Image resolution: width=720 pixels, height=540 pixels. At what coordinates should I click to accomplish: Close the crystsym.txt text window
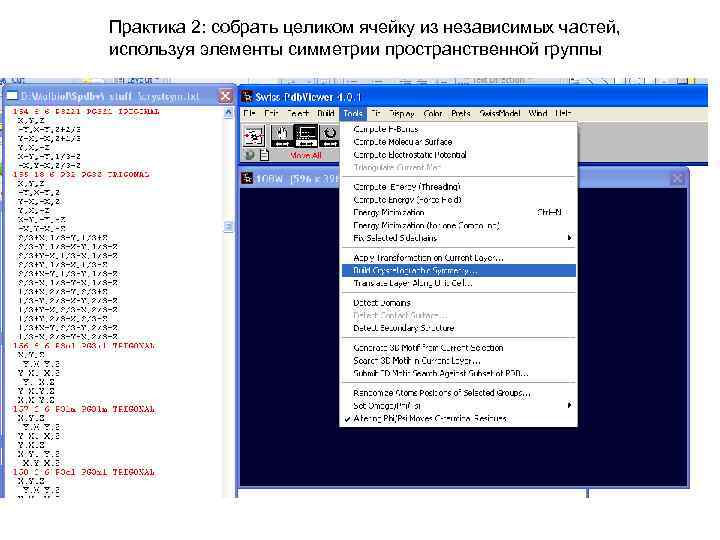click(x=225, y=96)
